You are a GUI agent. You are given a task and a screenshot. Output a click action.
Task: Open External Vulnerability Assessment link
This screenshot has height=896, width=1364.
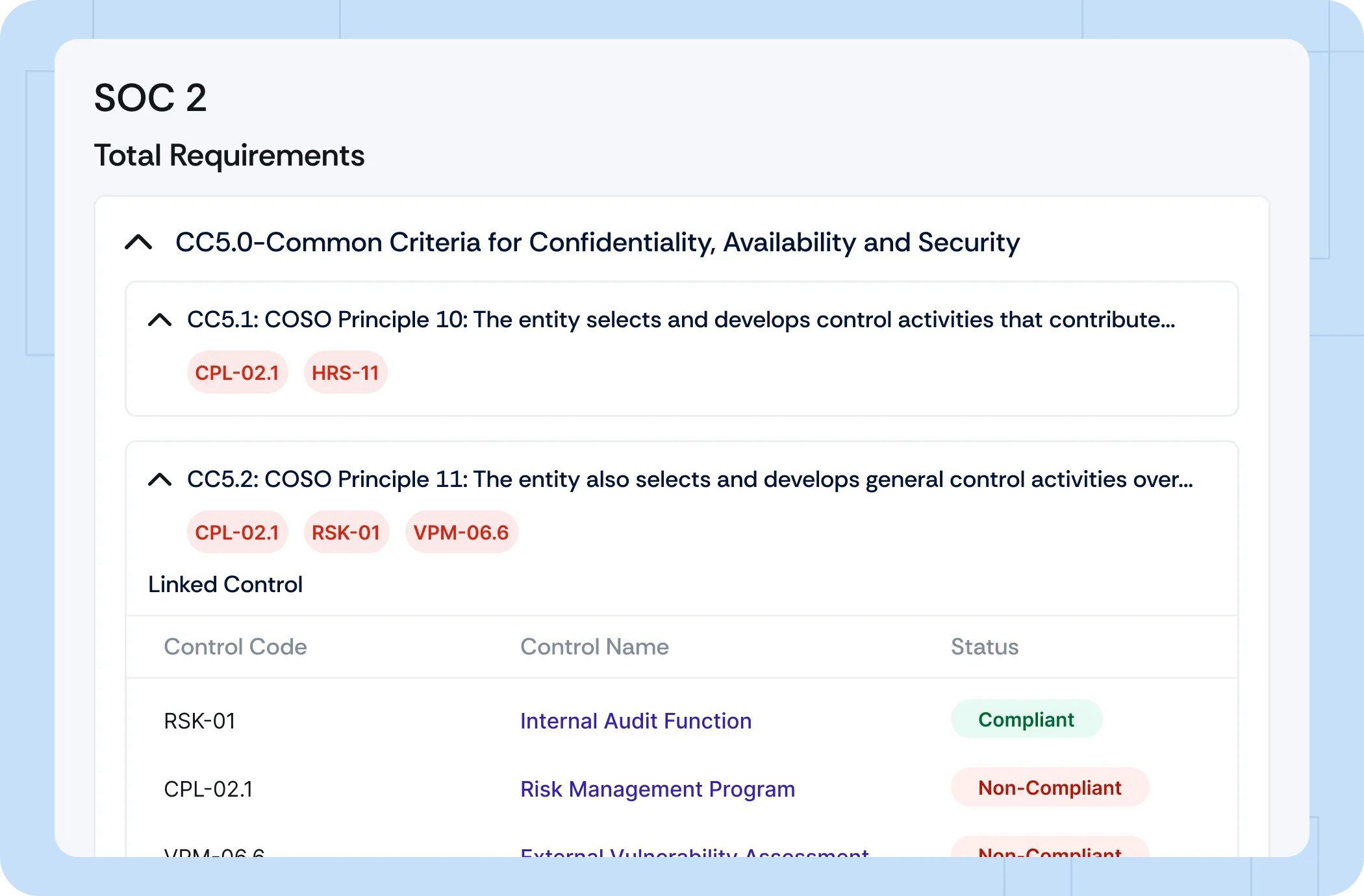click(694, 852)
